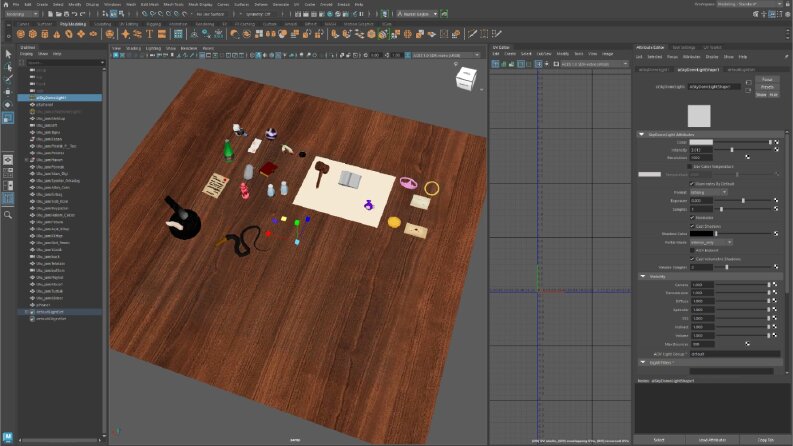
Task: Click the Multi-Cut knife icon on the shelf
Action: click(x=472, y=34)
